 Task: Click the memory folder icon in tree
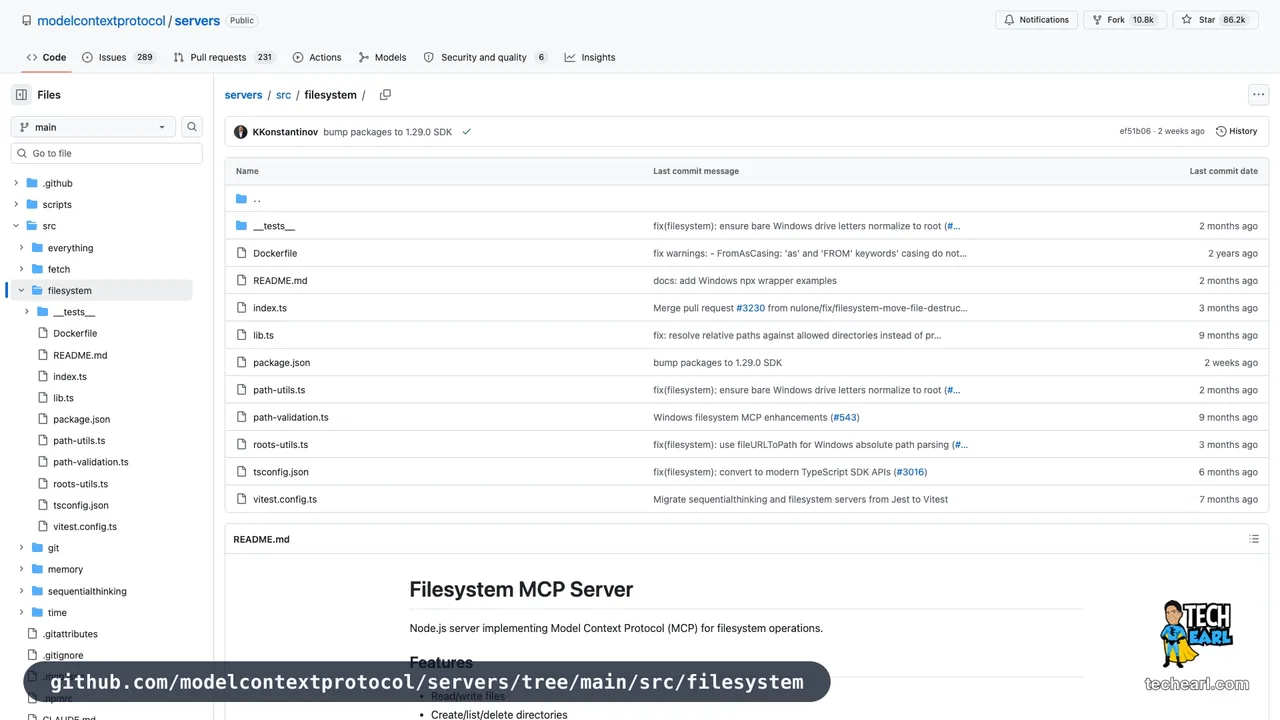(x=37, y=569)
